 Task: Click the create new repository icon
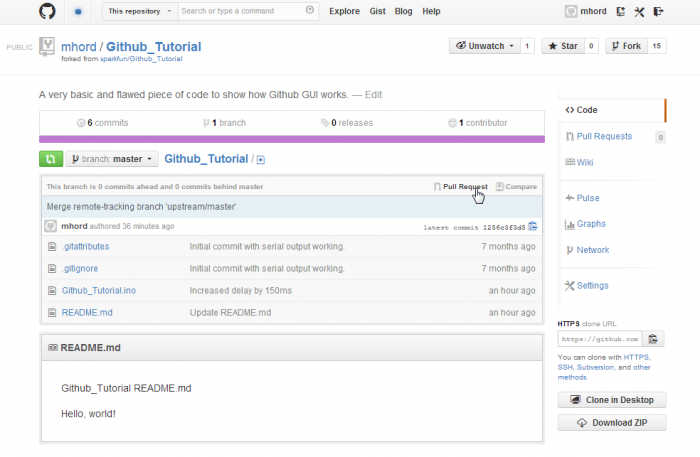[x=621, y=12]
